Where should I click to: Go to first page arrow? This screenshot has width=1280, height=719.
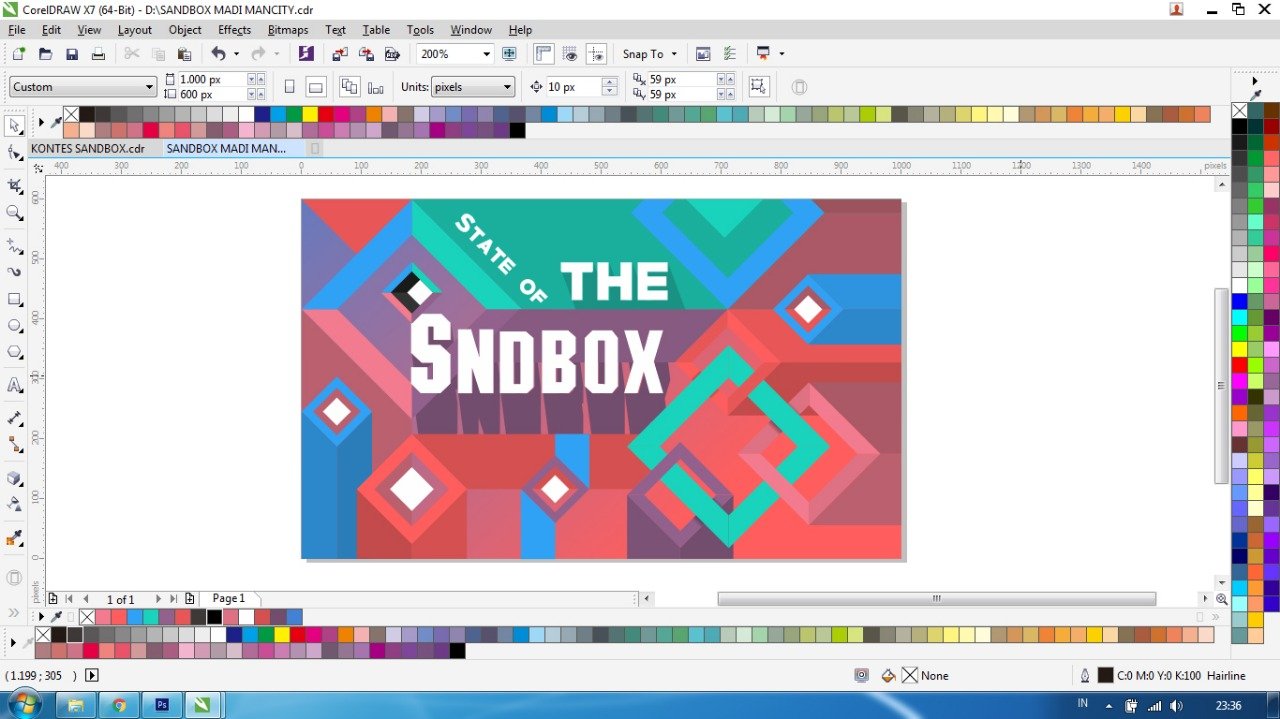coord(68,599)
